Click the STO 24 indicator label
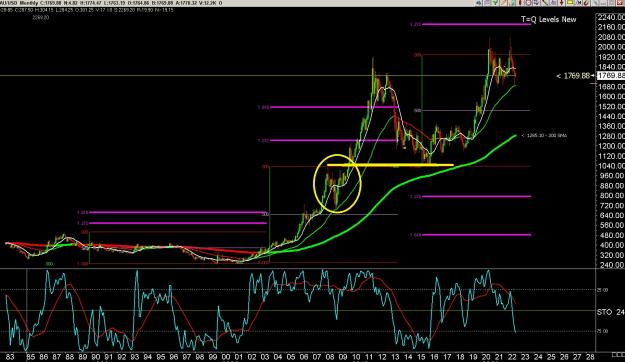The height and width of the screenshot is (362, 625). click(611, 312)
